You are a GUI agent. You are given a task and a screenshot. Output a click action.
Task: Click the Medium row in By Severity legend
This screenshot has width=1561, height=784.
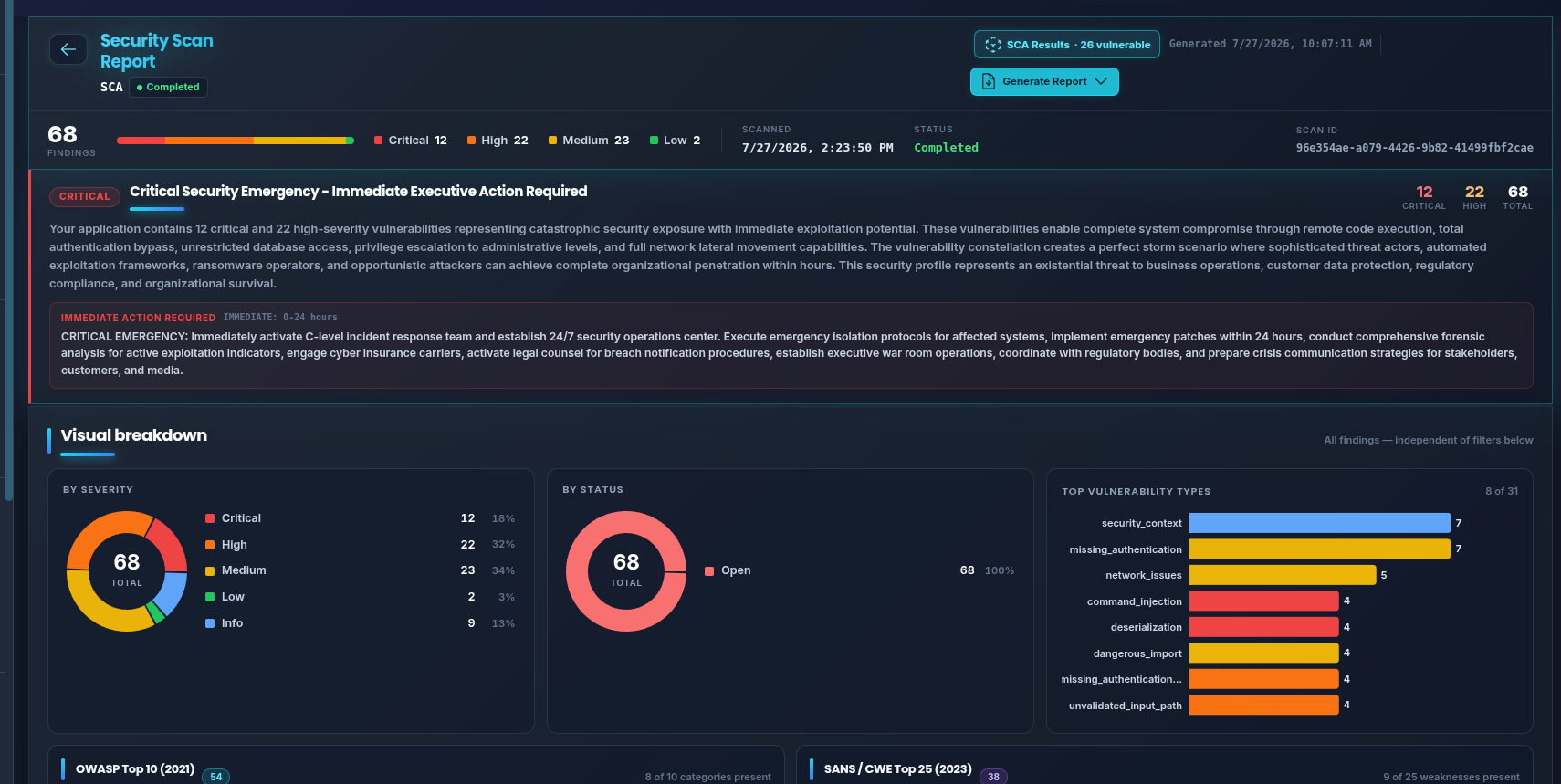click(360, 570)
